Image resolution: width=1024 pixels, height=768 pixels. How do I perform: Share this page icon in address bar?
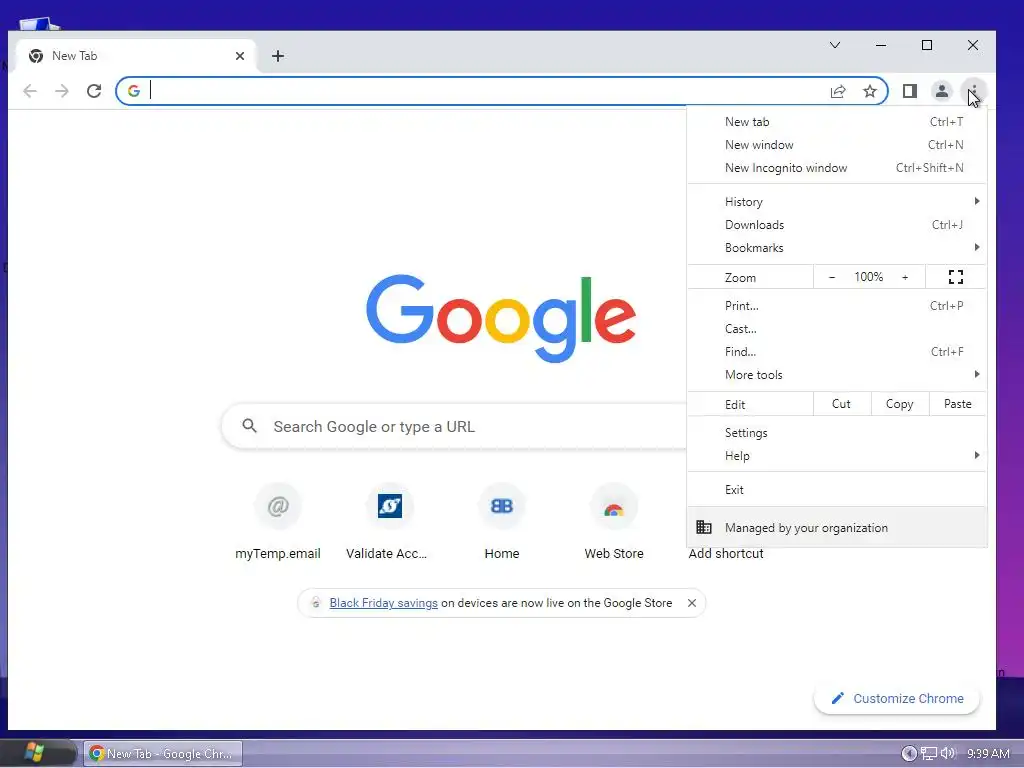(x=838, y=91)
